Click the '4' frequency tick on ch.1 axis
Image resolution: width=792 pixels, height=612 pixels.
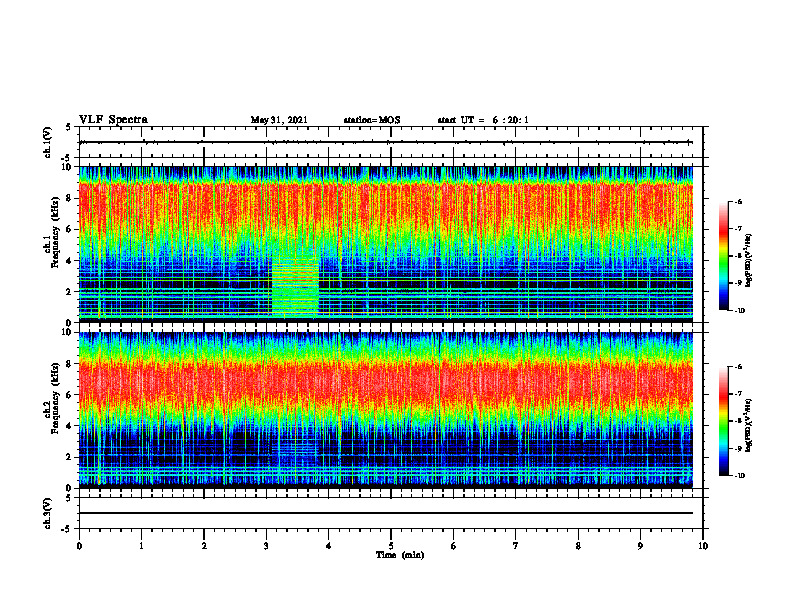tap(70, 261)
